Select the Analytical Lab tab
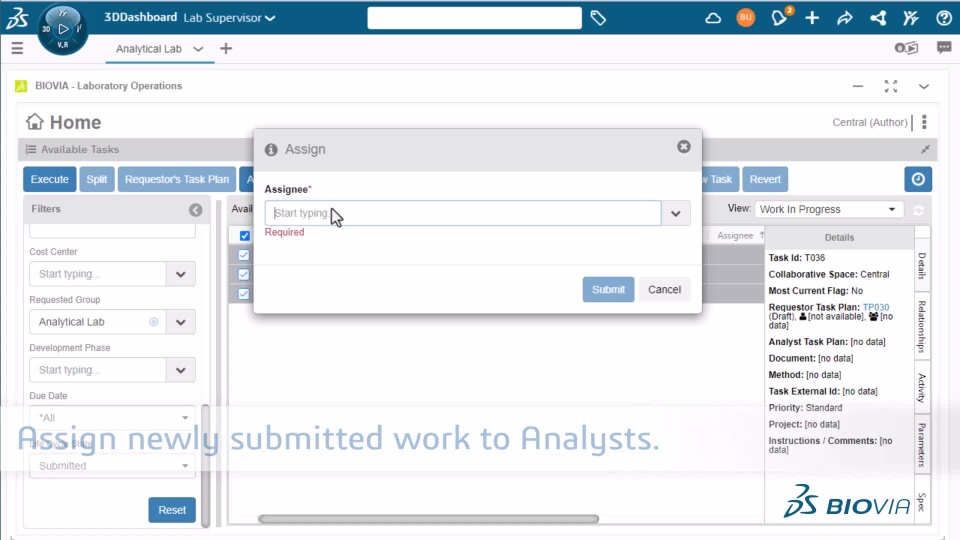The height and width of the screenshot is (540, 960). (149, 49)
